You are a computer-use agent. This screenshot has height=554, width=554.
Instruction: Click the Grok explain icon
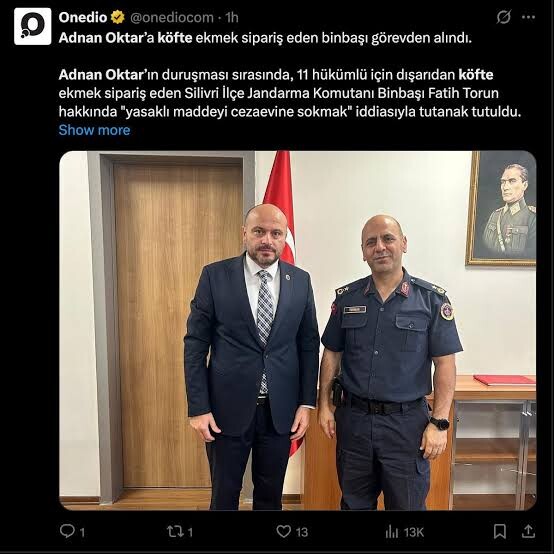(503, 17)
